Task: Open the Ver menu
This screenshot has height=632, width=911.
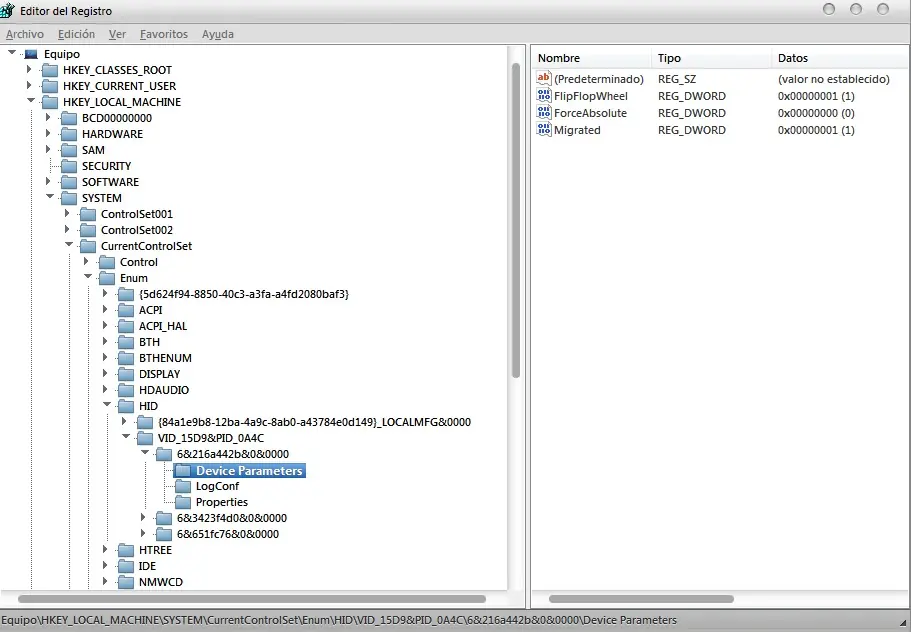Action: (x=117, y=34)
